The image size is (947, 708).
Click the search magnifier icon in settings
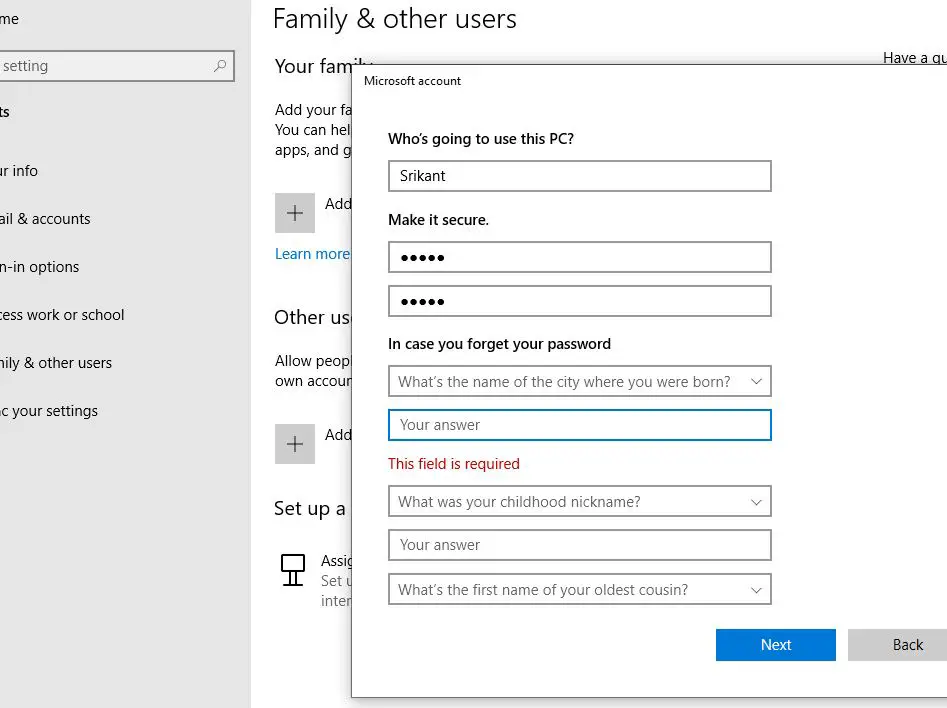220,65
